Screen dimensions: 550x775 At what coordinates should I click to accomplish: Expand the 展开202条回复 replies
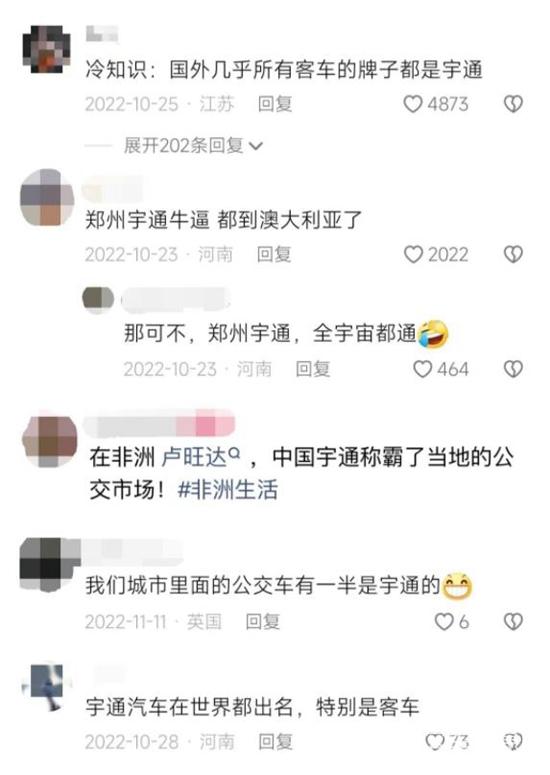[193, 146]
